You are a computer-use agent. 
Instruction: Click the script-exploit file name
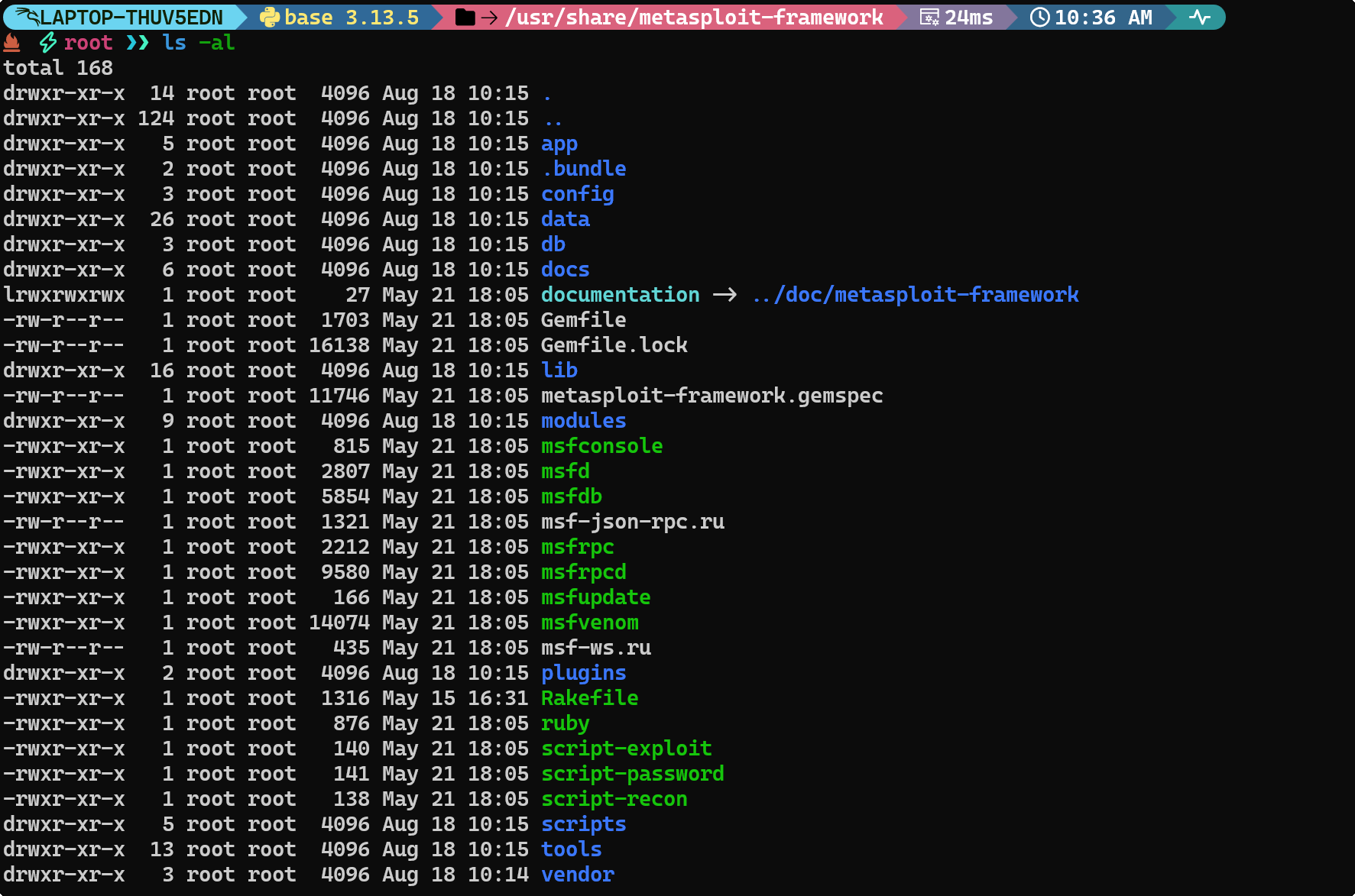[626, 749]
